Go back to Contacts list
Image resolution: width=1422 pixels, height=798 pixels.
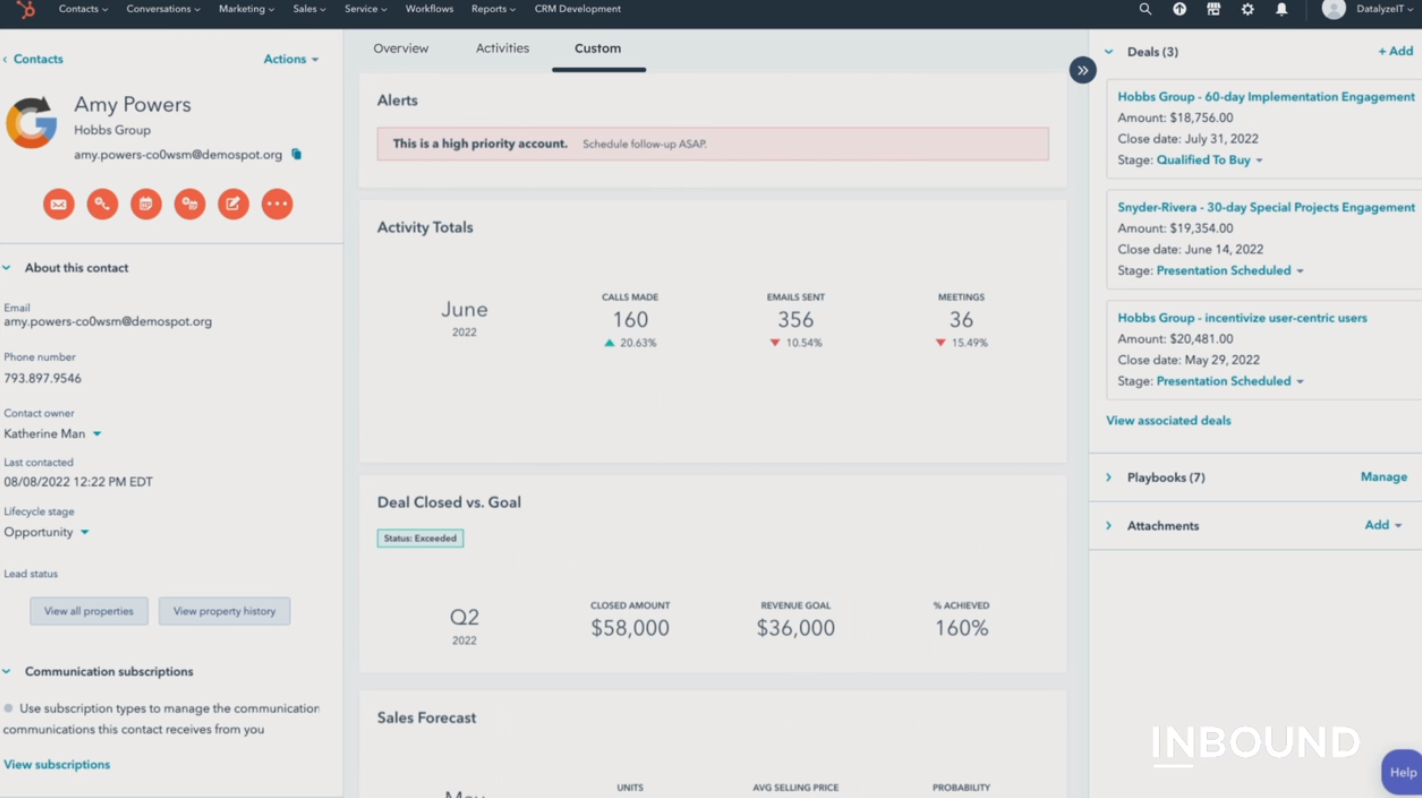coord(33,59)
